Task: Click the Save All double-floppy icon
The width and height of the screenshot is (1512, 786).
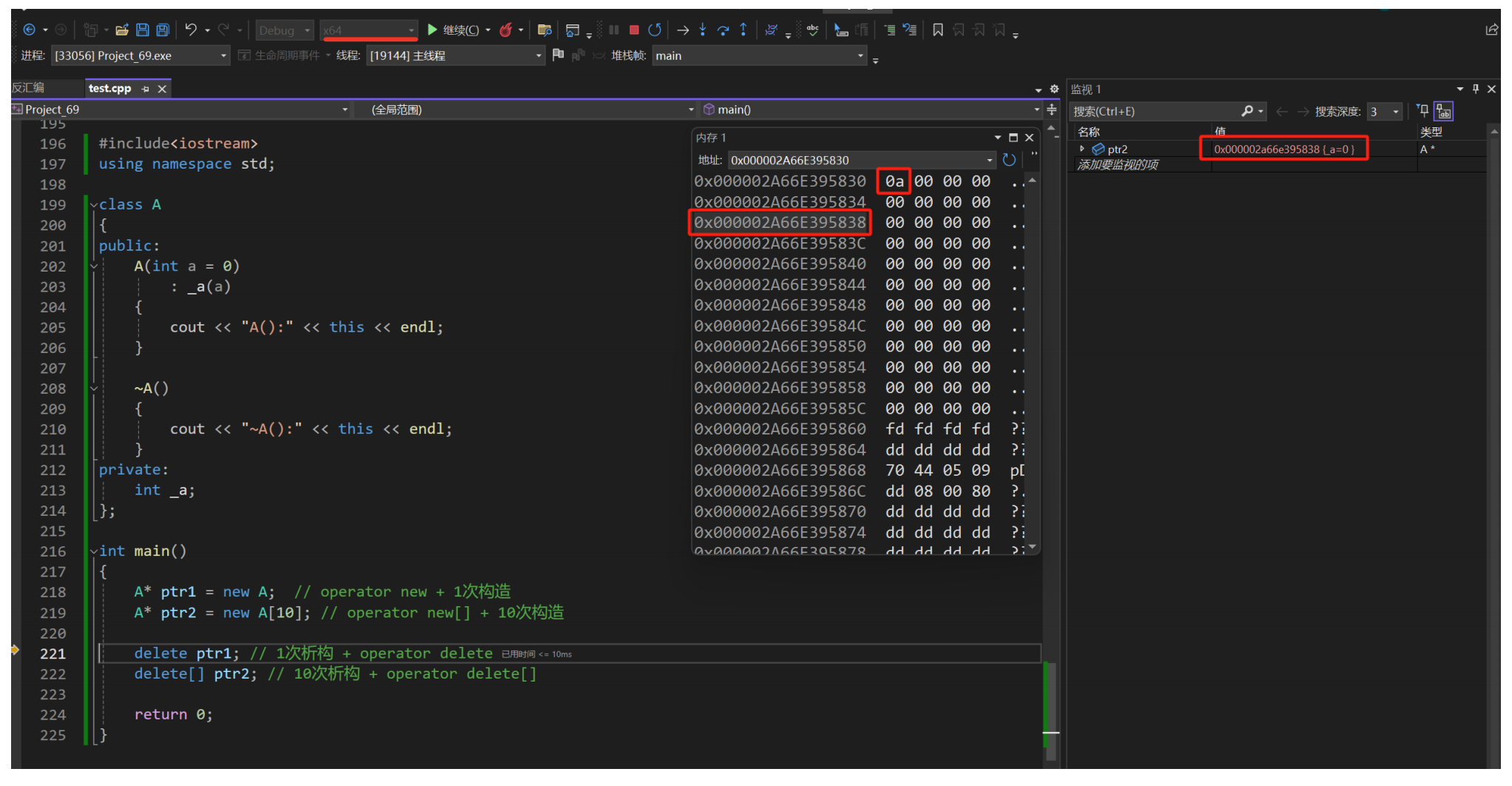Action: click(163, 30)
